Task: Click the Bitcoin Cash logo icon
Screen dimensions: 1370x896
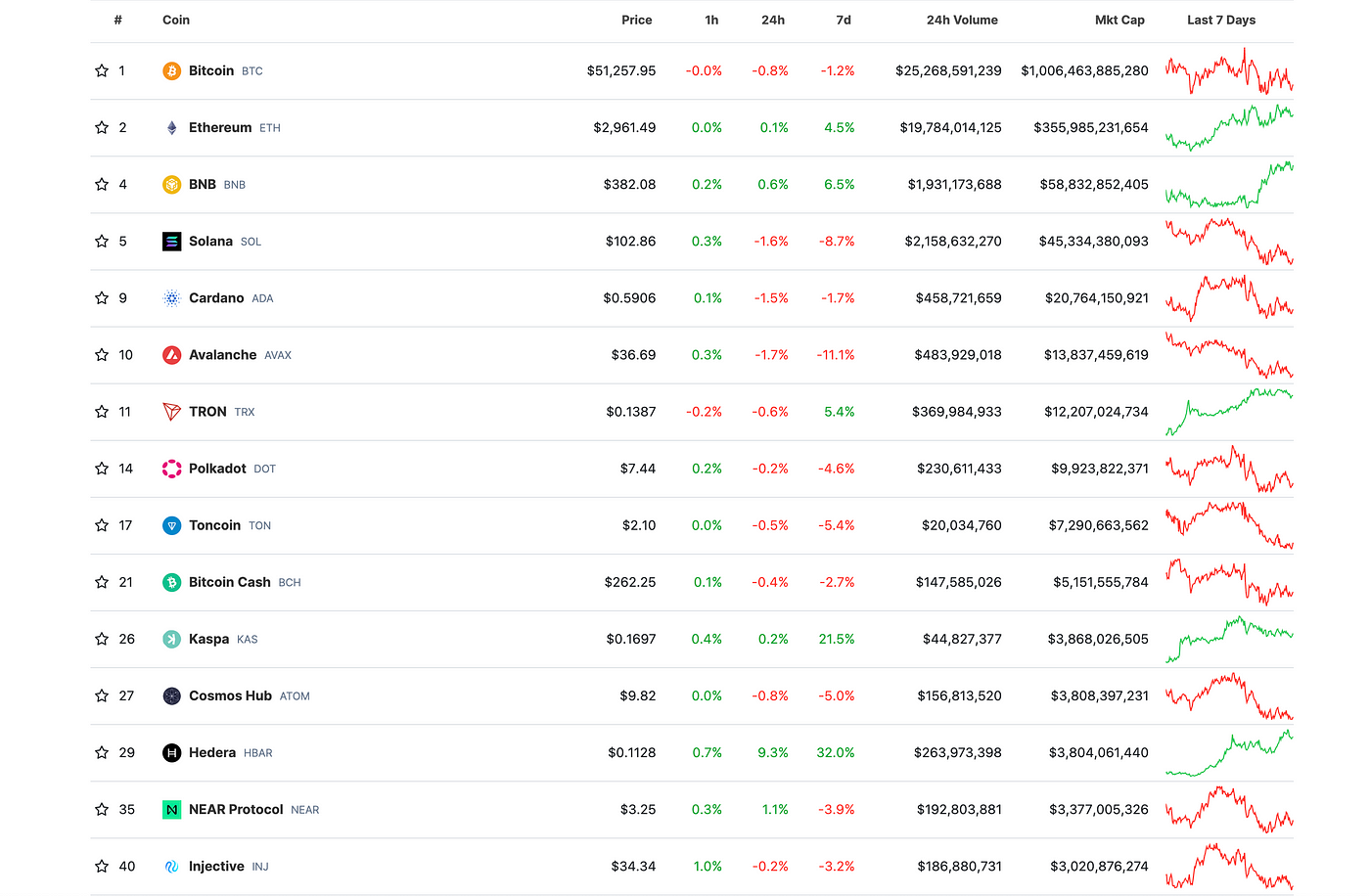Action: 171,582
